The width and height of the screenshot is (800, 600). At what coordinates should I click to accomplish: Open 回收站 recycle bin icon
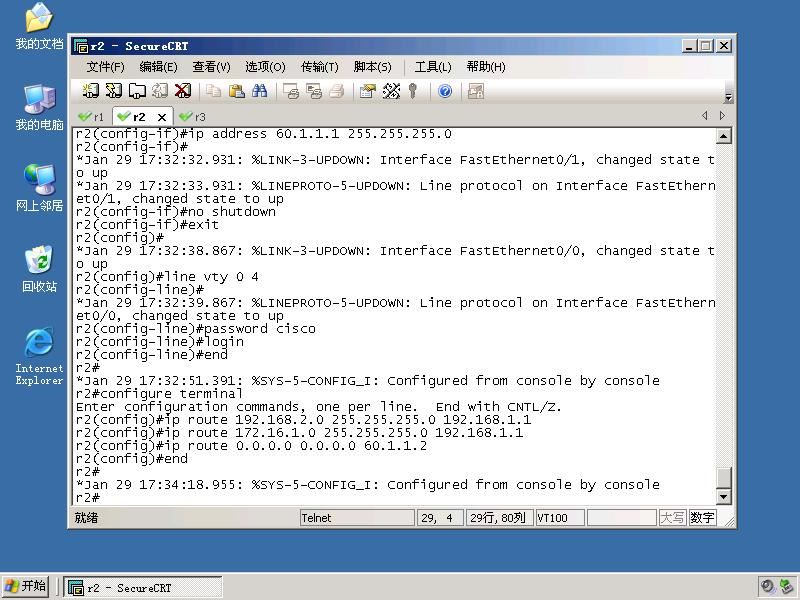[x=39, y=269]
